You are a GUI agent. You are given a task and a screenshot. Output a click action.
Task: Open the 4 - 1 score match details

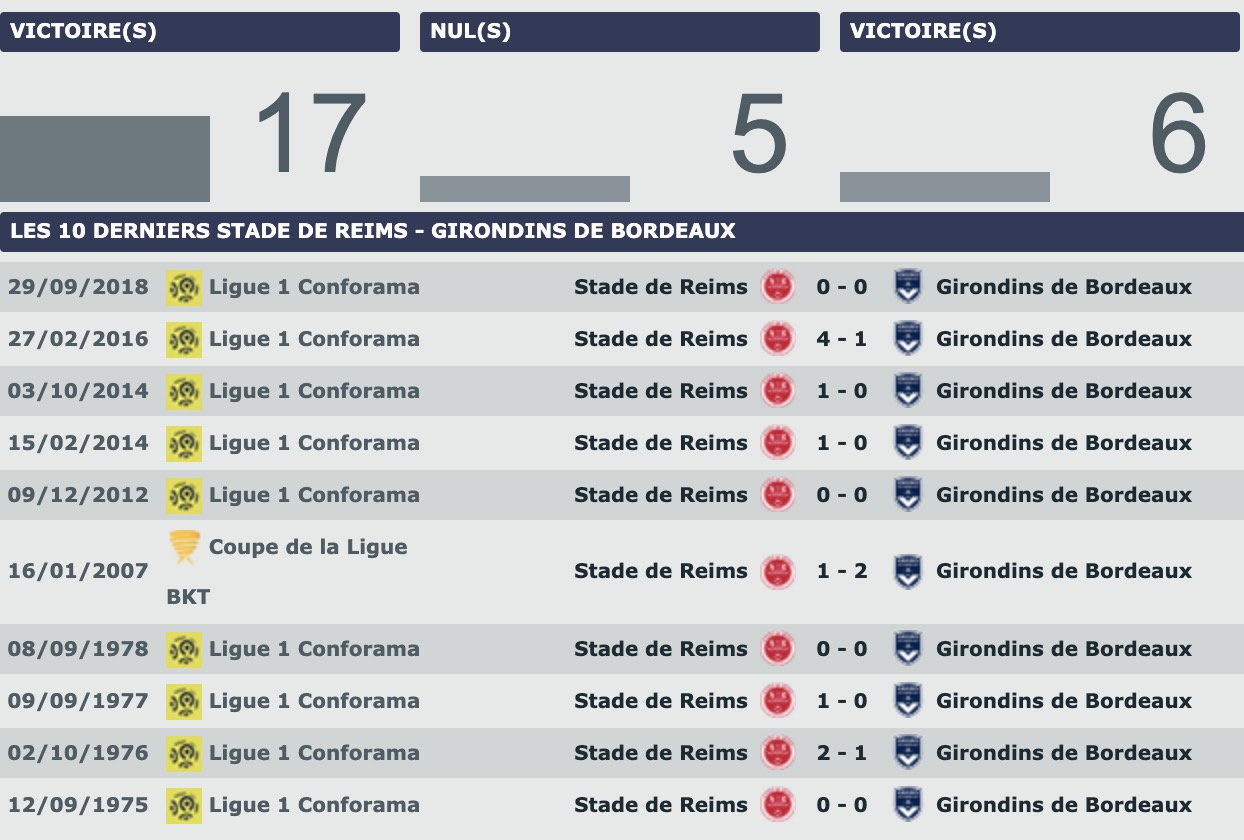(841, 339)
